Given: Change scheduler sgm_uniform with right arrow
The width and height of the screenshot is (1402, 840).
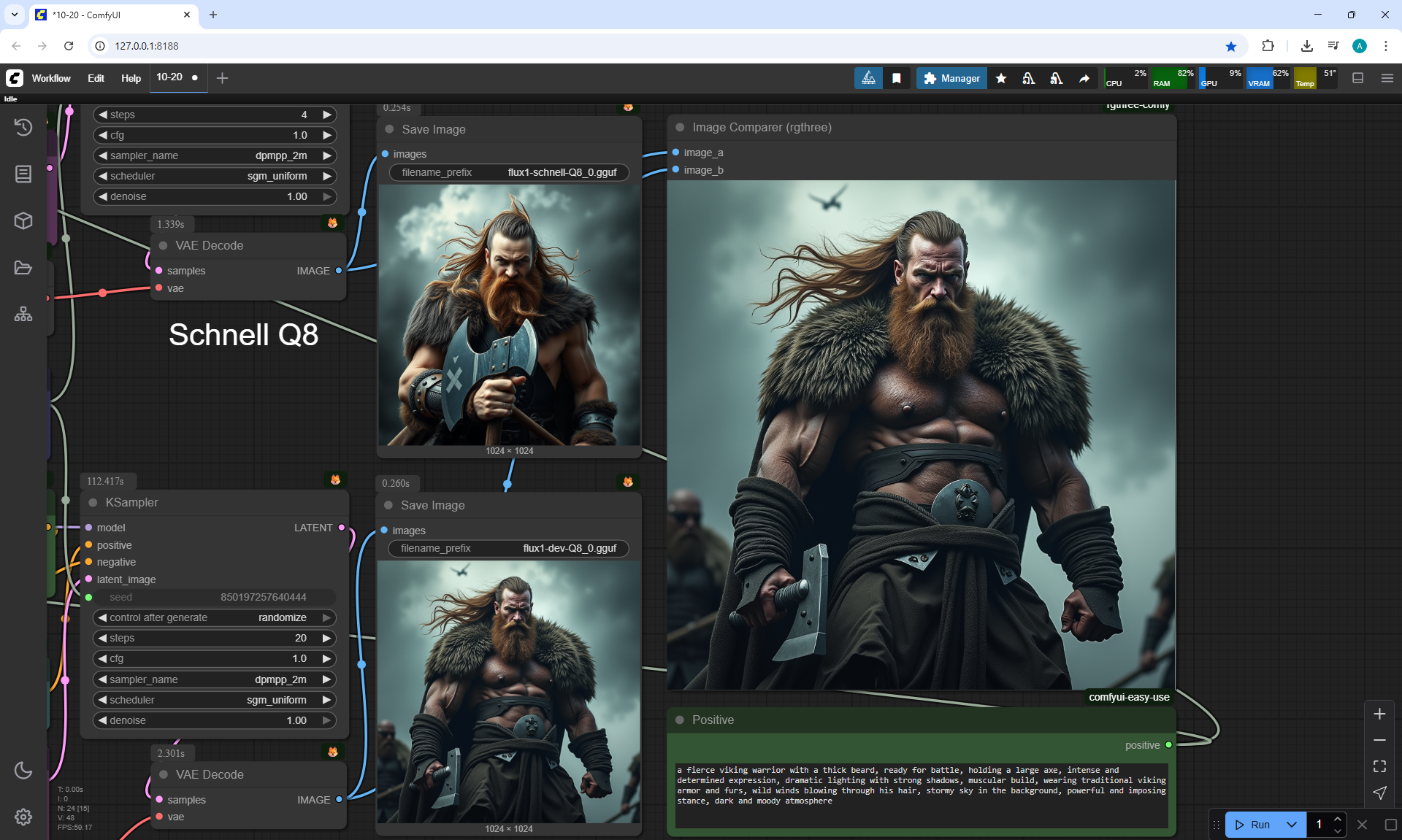Looking at the screenshot, I should click(x=327, y=700).
